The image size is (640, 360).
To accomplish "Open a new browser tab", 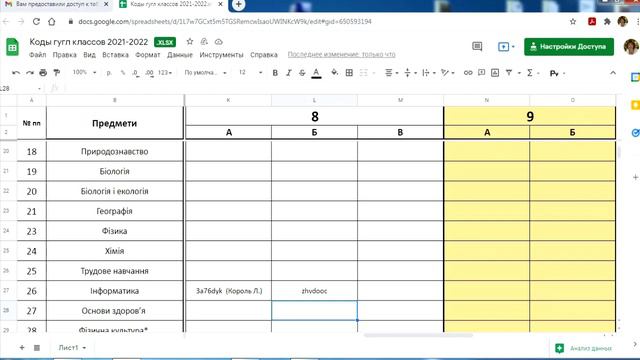I will pos(238,4).
